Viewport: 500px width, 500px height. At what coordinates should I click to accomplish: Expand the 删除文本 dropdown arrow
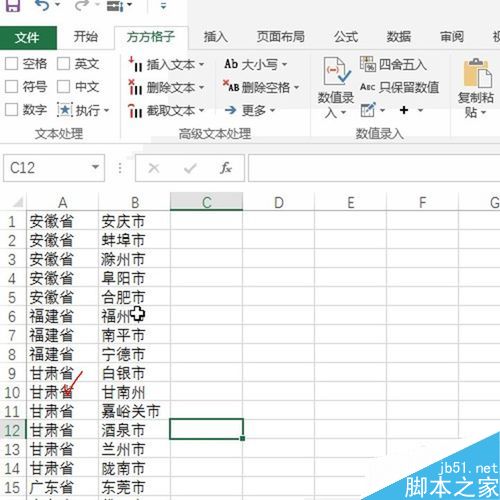[x=201, y=88]
